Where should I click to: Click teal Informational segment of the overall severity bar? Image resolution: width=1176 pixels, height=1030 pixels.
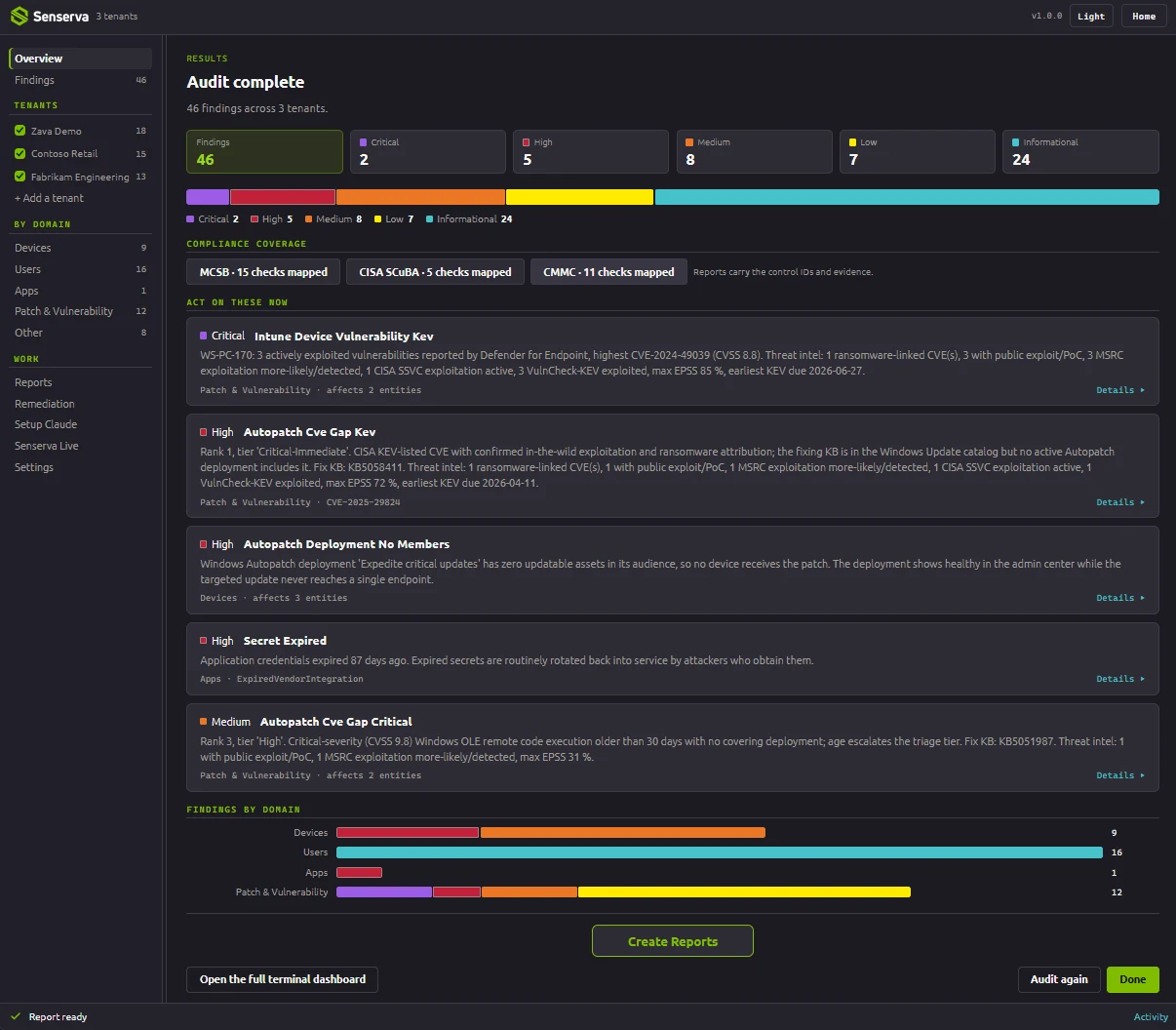[x=907, y=197]
